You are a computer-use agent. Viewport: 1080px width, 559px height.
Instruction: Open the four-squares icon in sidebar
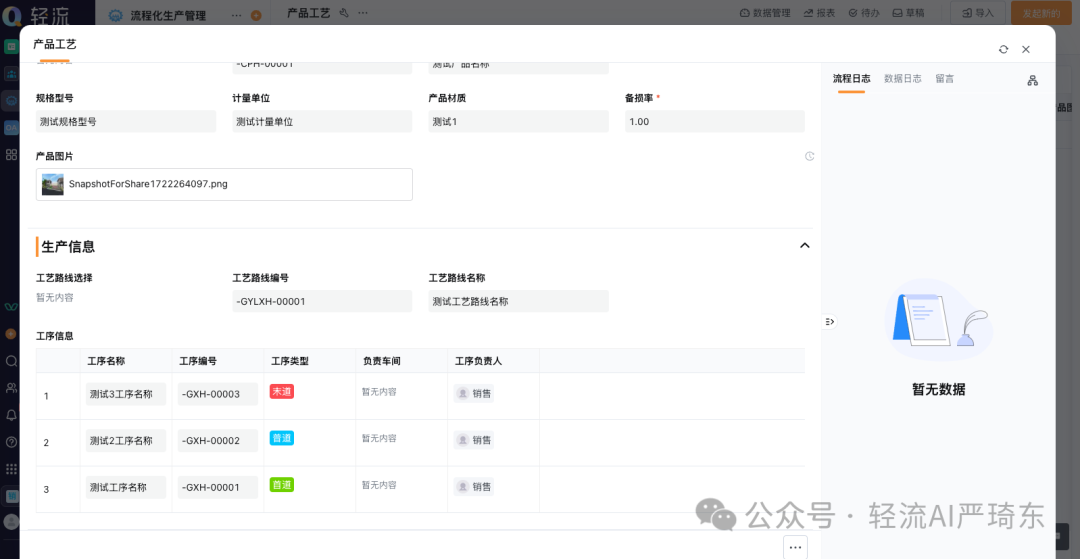point(11,154)
